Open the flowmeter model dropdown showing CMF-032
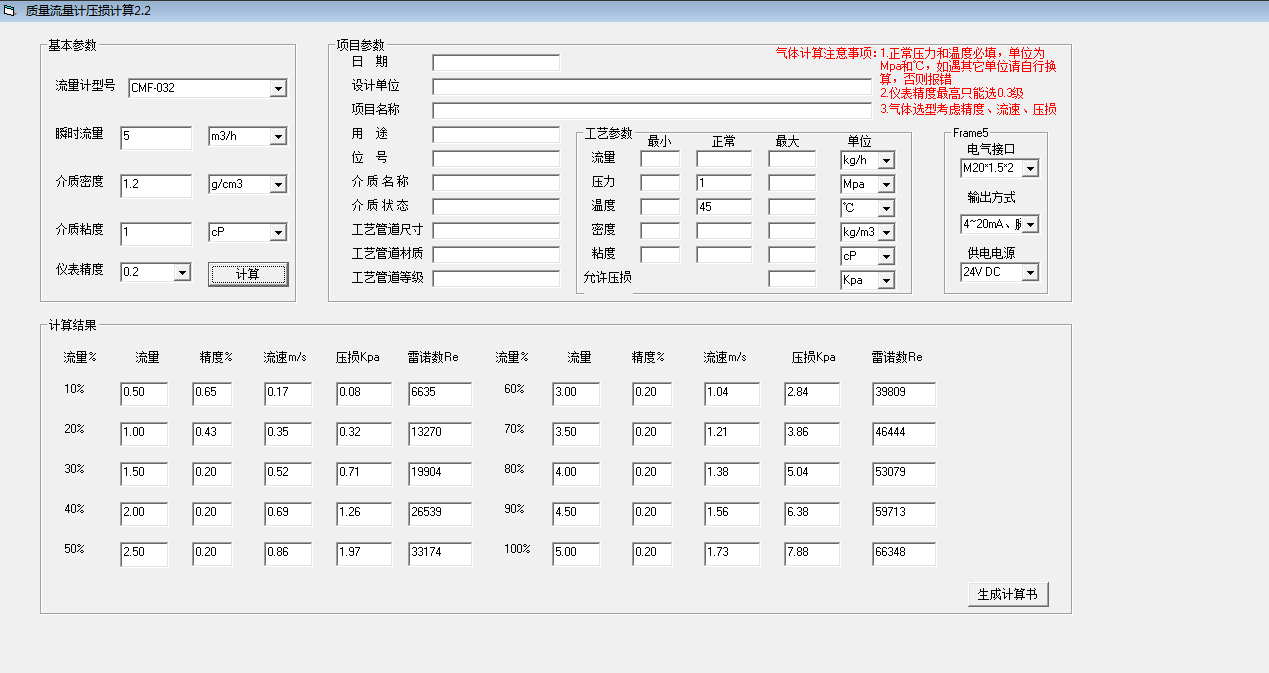The width and height of the screenshot is (1269, 673). tap(279, 88)
